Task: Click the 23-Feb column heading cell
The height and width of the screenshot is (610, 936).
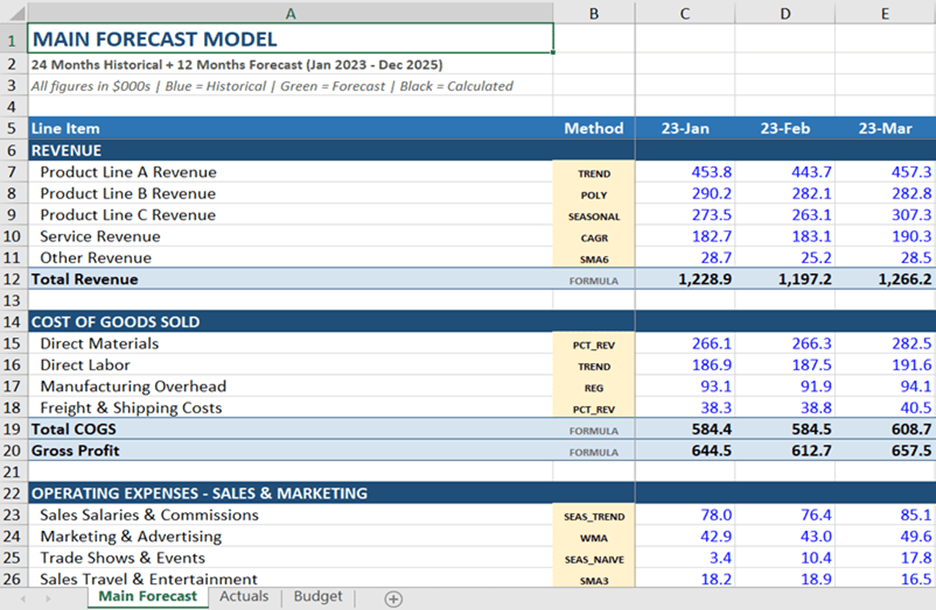Action: click(x=785, y=128)
